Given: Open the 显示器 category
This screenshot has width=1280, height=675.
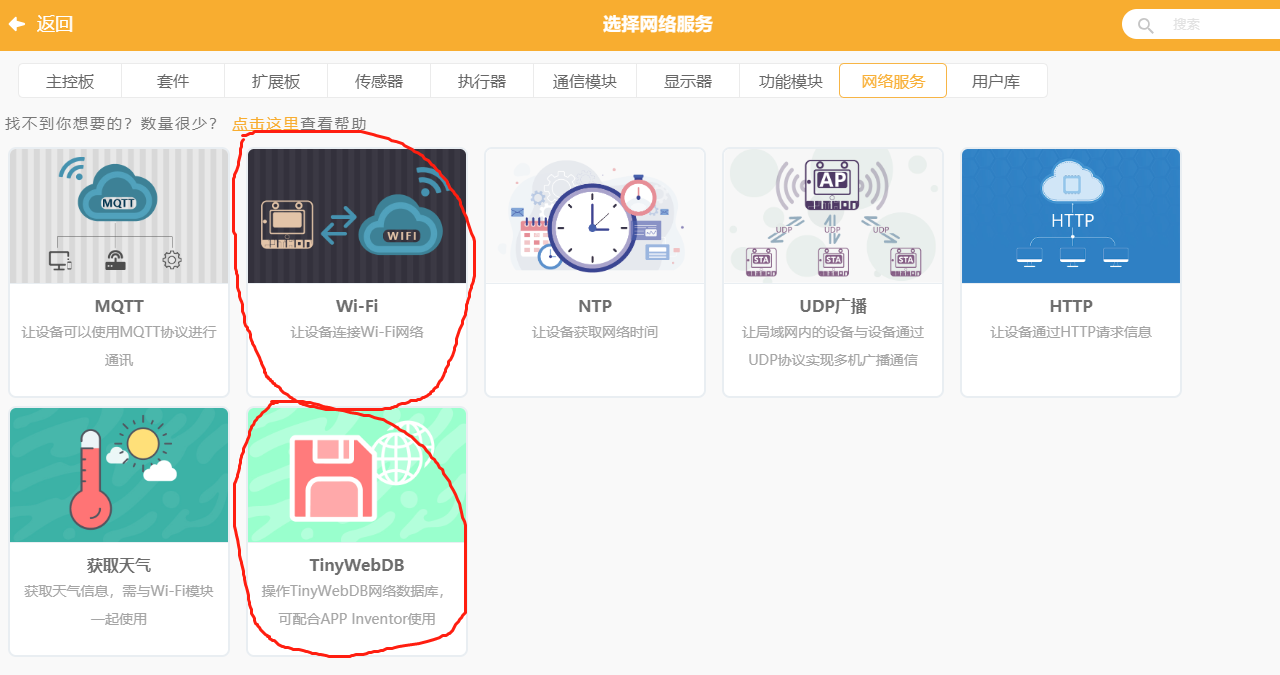Looking at the screenshot, I should click(688, 80).
